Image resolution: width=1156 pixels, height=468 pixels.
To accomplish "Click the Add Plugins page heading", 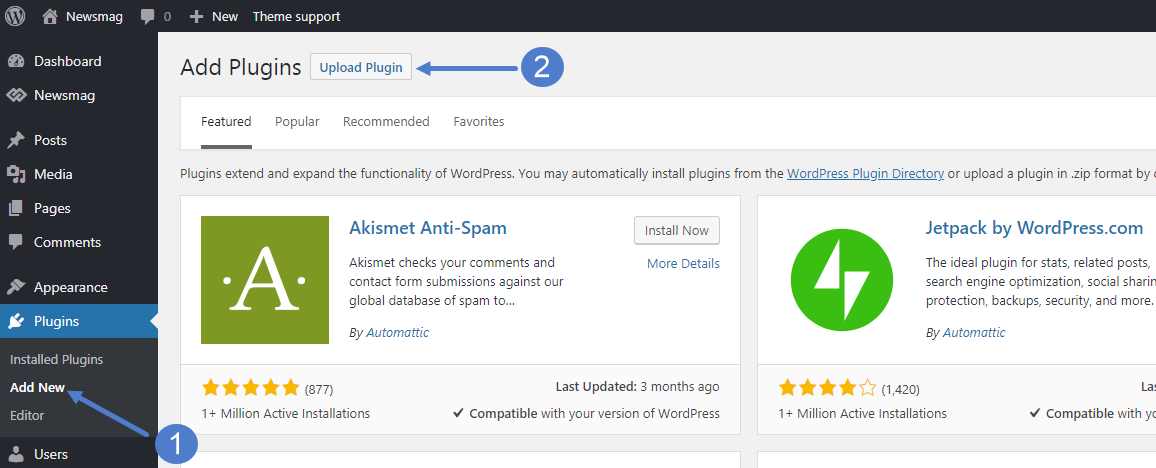I will pos(241,68).
